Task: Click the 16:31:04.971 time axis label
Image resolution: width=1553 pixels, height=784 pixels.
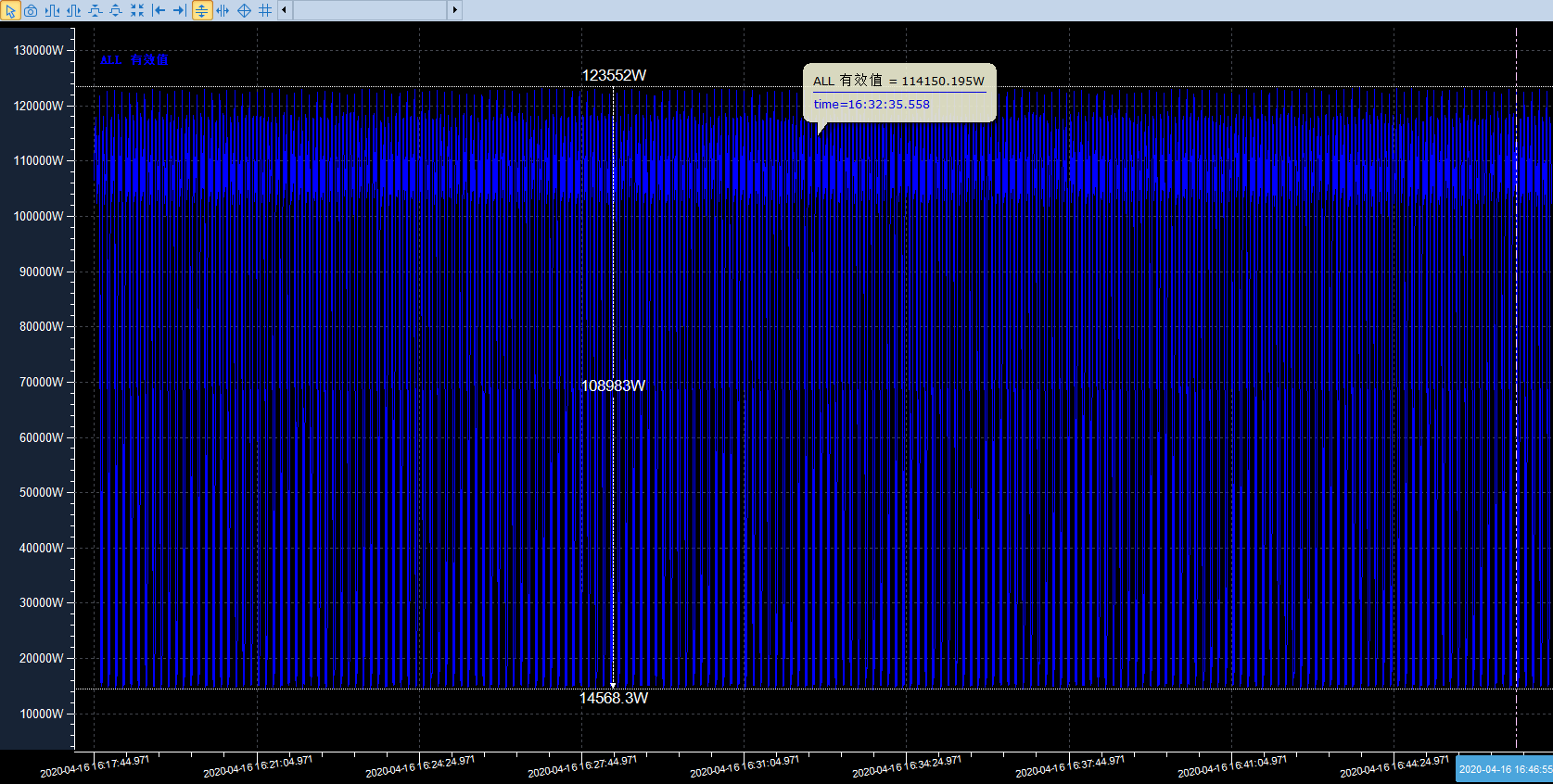Action: [x=745, y=766]
